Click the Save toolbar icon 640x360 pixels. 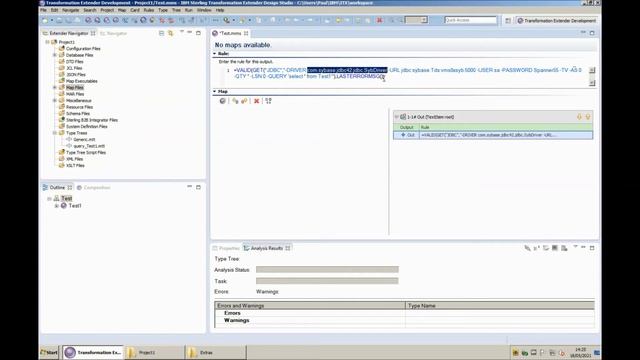[x=60, y=20]
